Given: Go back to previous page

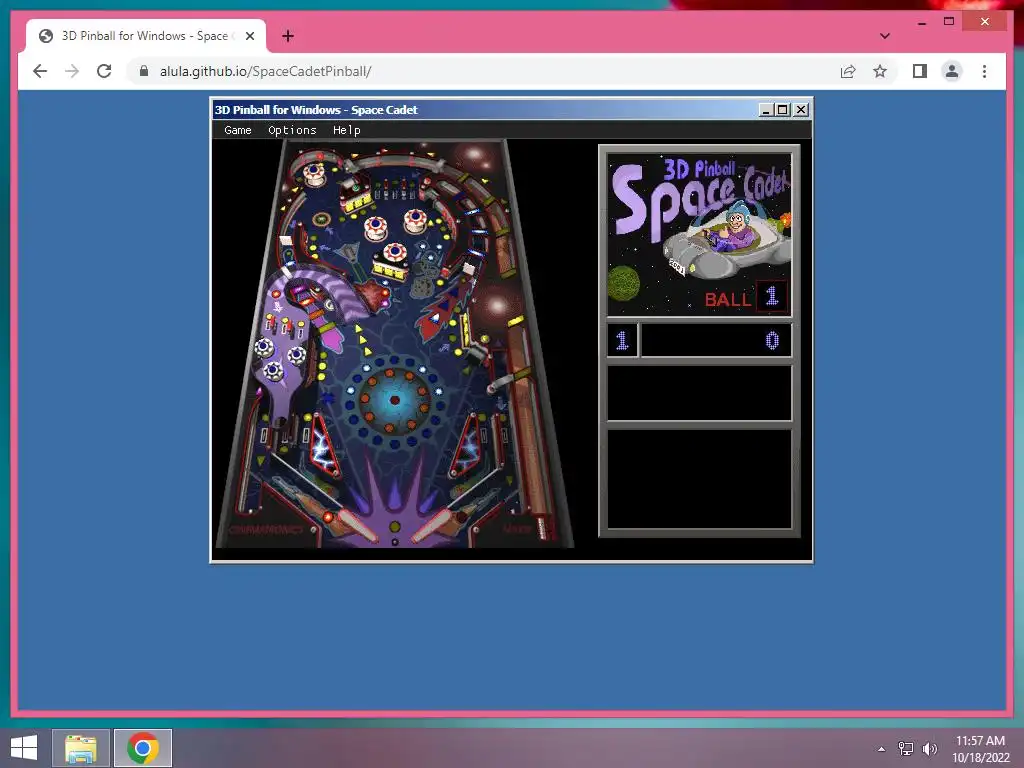Looking at the screenshot, I should tap(40, 71).
